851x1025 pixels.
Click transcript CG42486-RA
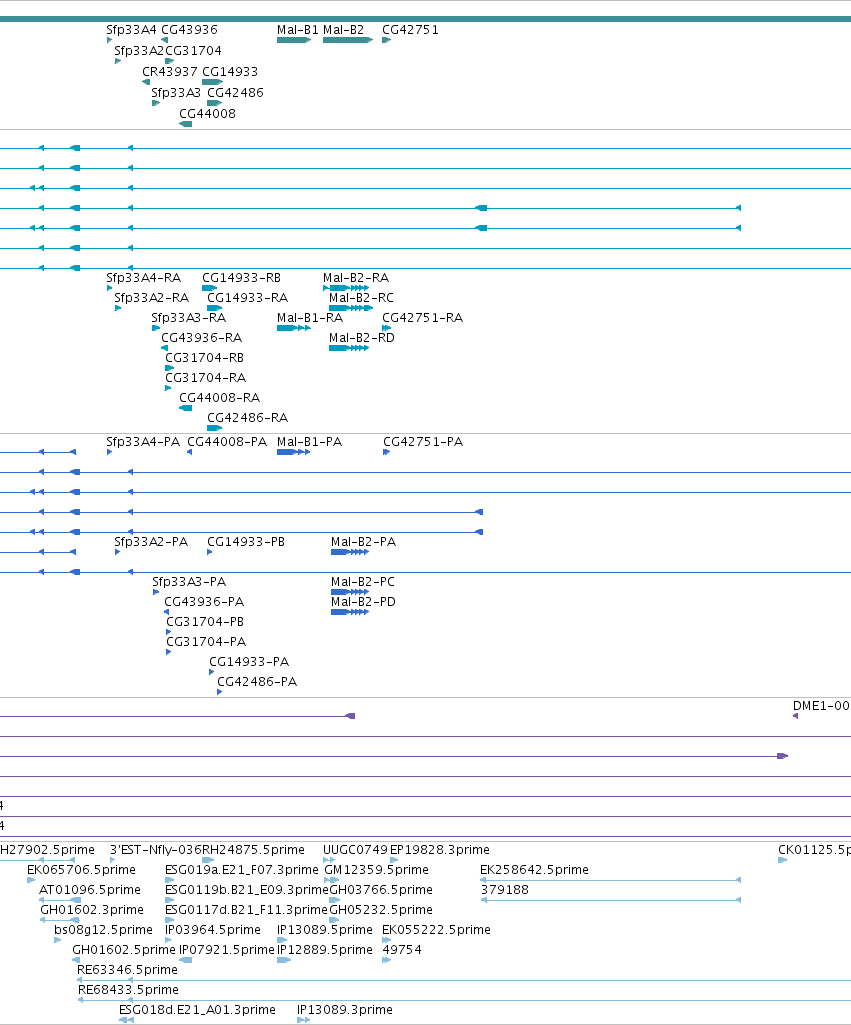(x=248, y=418)
